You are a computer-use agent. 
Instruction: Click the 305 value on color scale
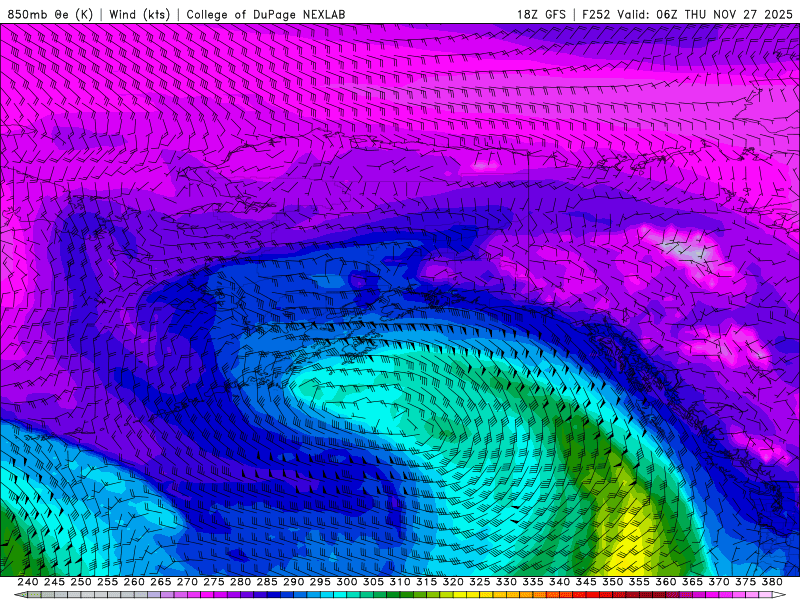[x=373, y=582]
